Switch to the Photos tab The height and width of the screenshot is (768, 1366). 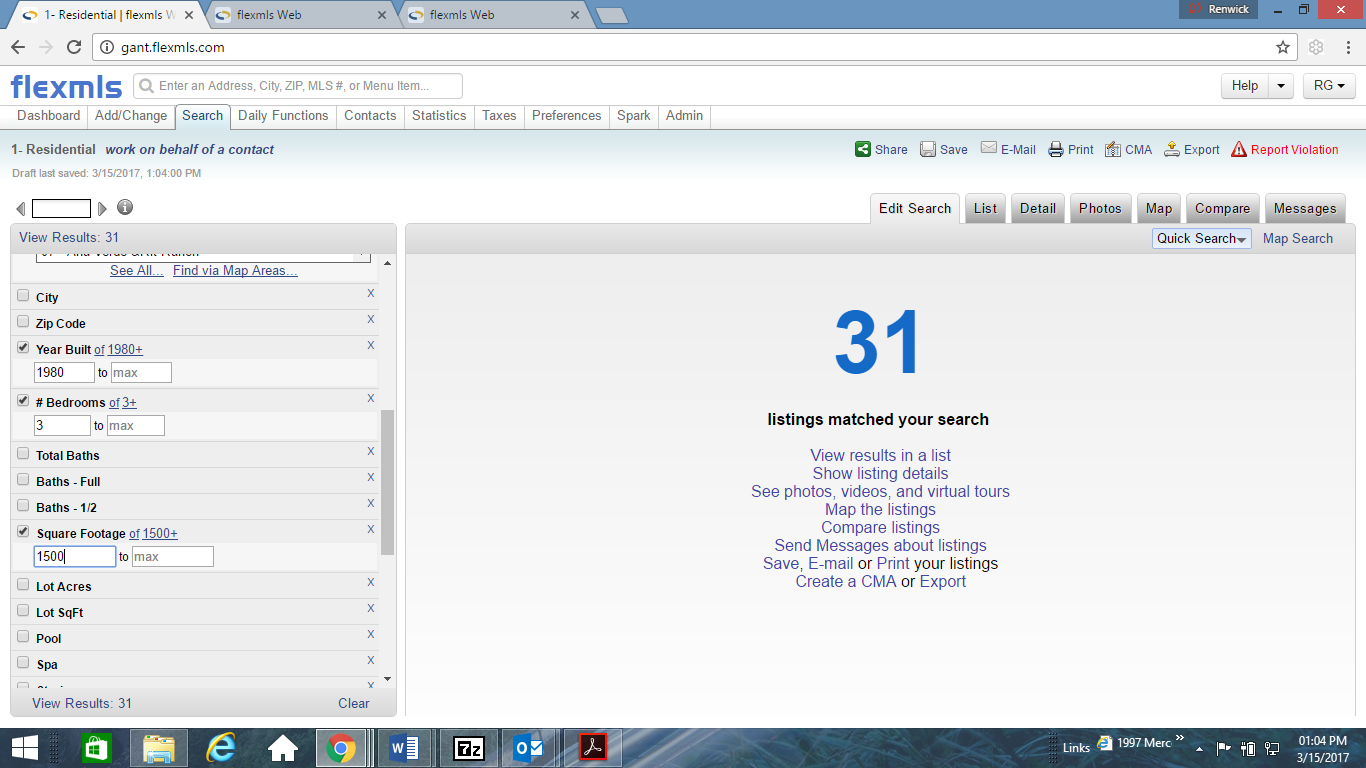pos(1100,208)
